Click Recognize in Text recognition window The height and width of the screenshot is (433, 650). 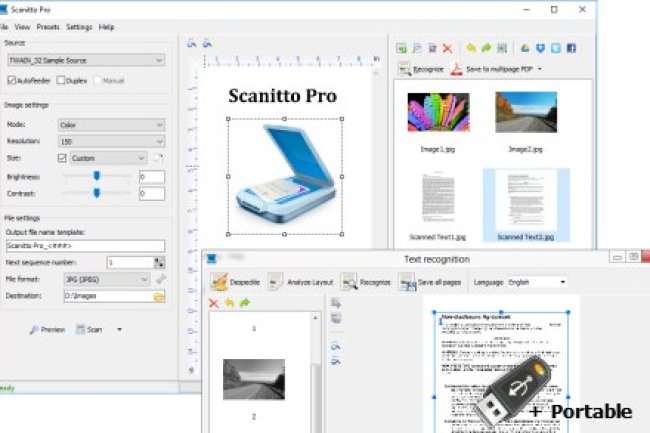pyautogui.click(x=366, y=282)
